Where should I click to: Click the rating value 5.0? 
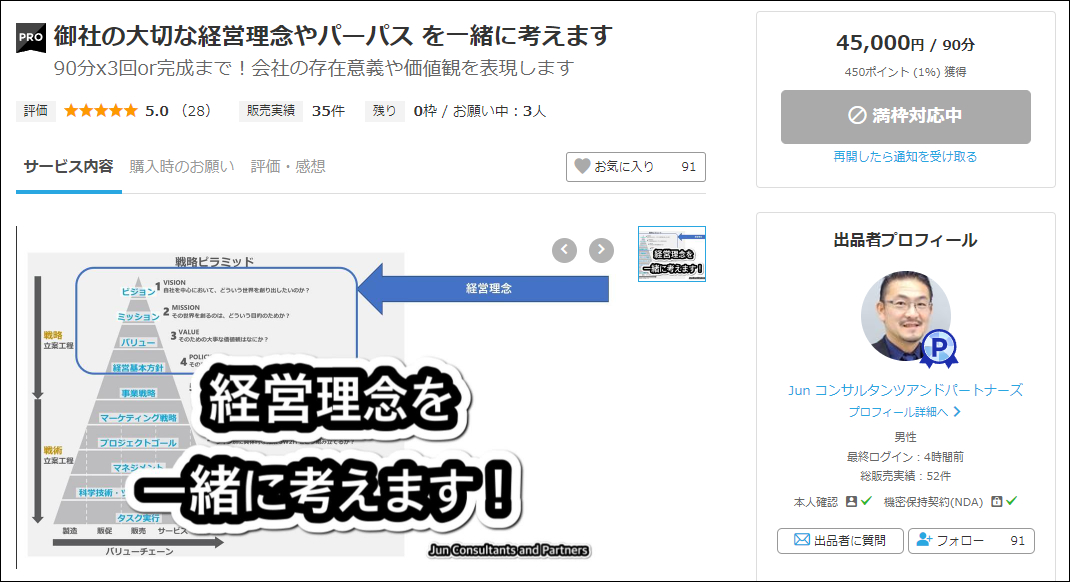click(156, 111)
